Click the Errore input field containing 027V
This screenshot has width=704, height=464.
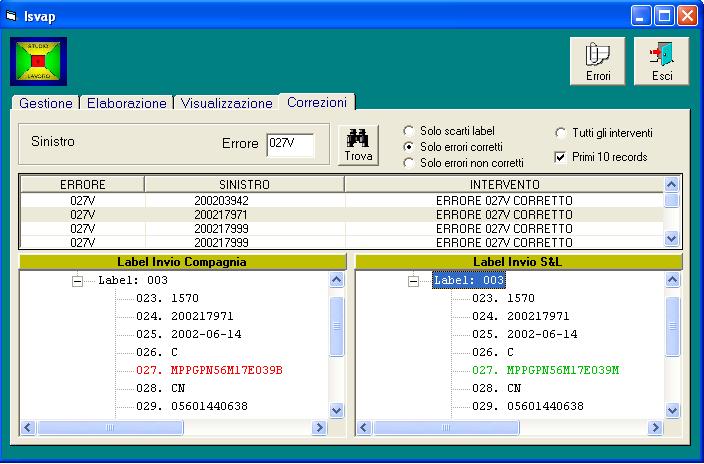290,145
